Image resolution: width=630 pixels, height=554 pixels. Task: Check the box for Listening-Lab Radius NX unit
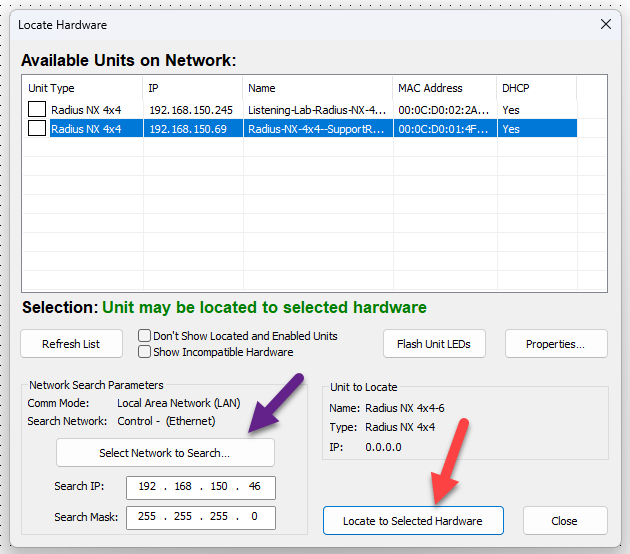37,110
